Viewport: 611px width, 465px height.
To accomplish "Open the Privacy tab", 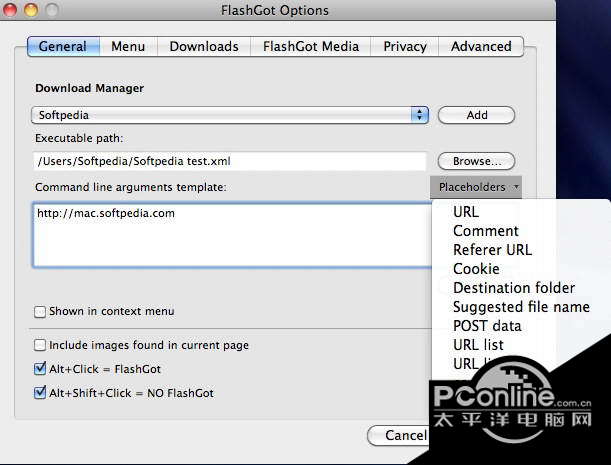I will point(405,47).
